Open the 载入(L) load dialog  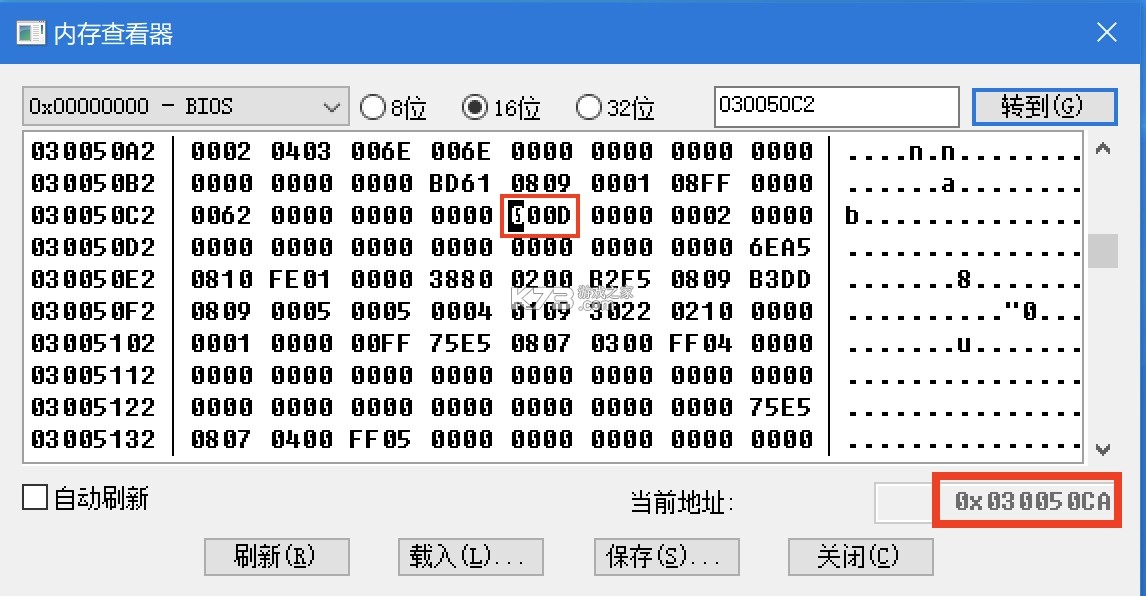tap(470, 557)
